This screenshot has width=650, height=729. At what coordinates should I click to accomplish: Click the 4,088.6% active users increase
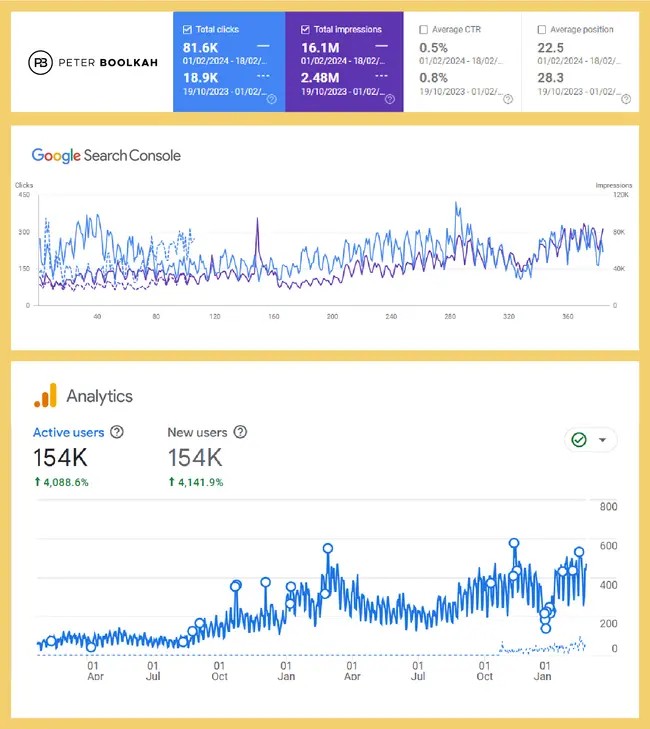tap(61, 482)
